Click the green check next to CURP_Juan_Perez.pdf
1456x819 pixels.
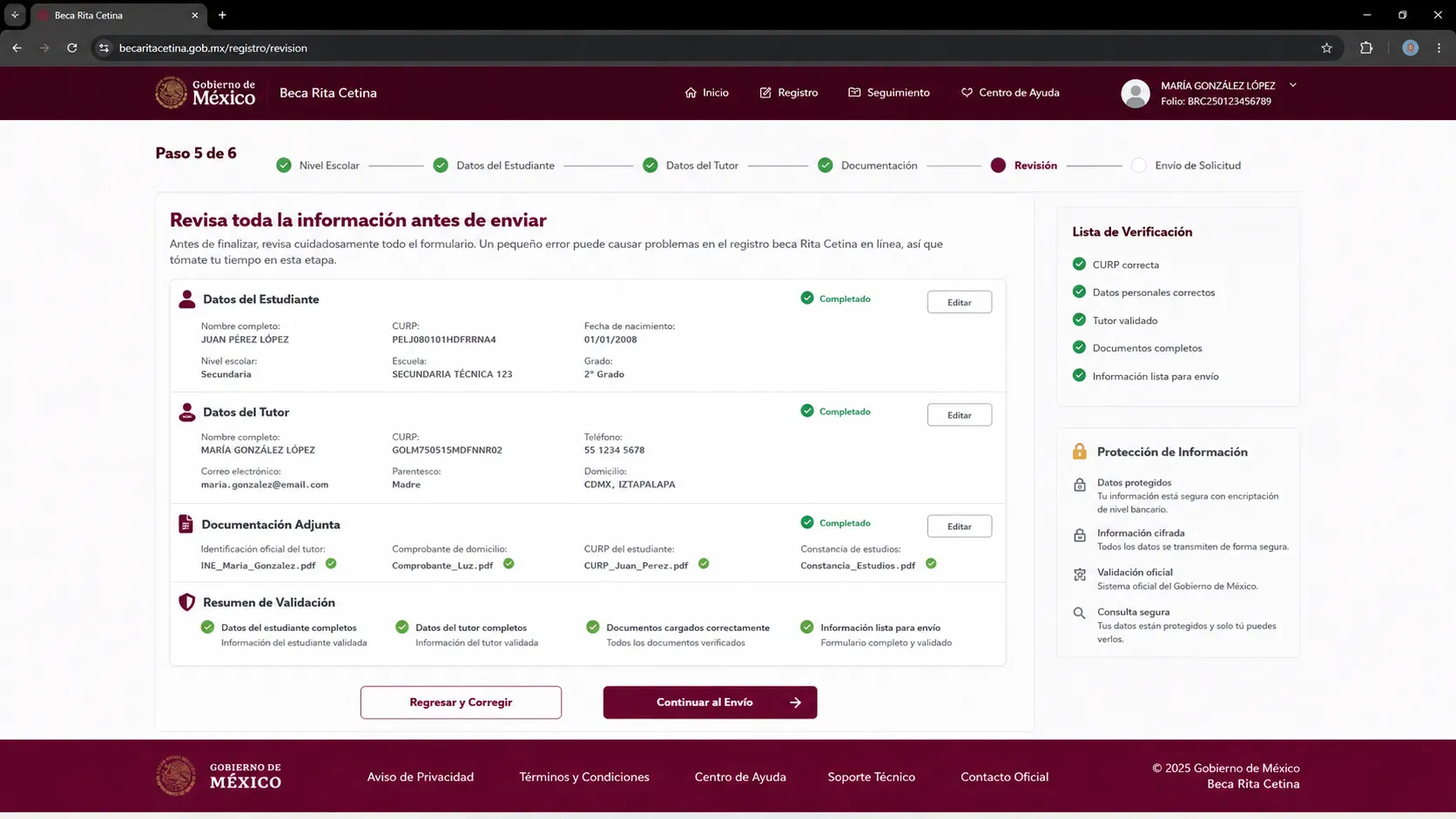(704, 564)
